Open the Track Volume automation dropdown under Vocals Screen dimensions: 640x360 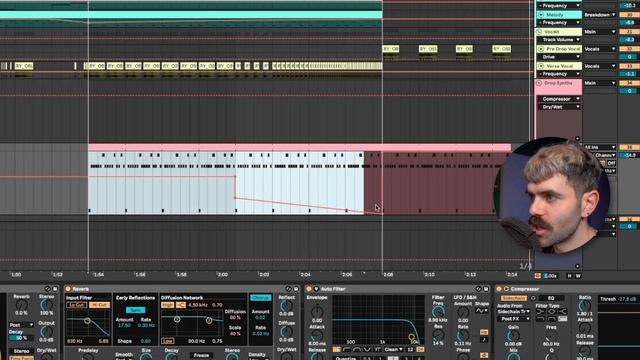pyautogui.click(x=559, y=40)
